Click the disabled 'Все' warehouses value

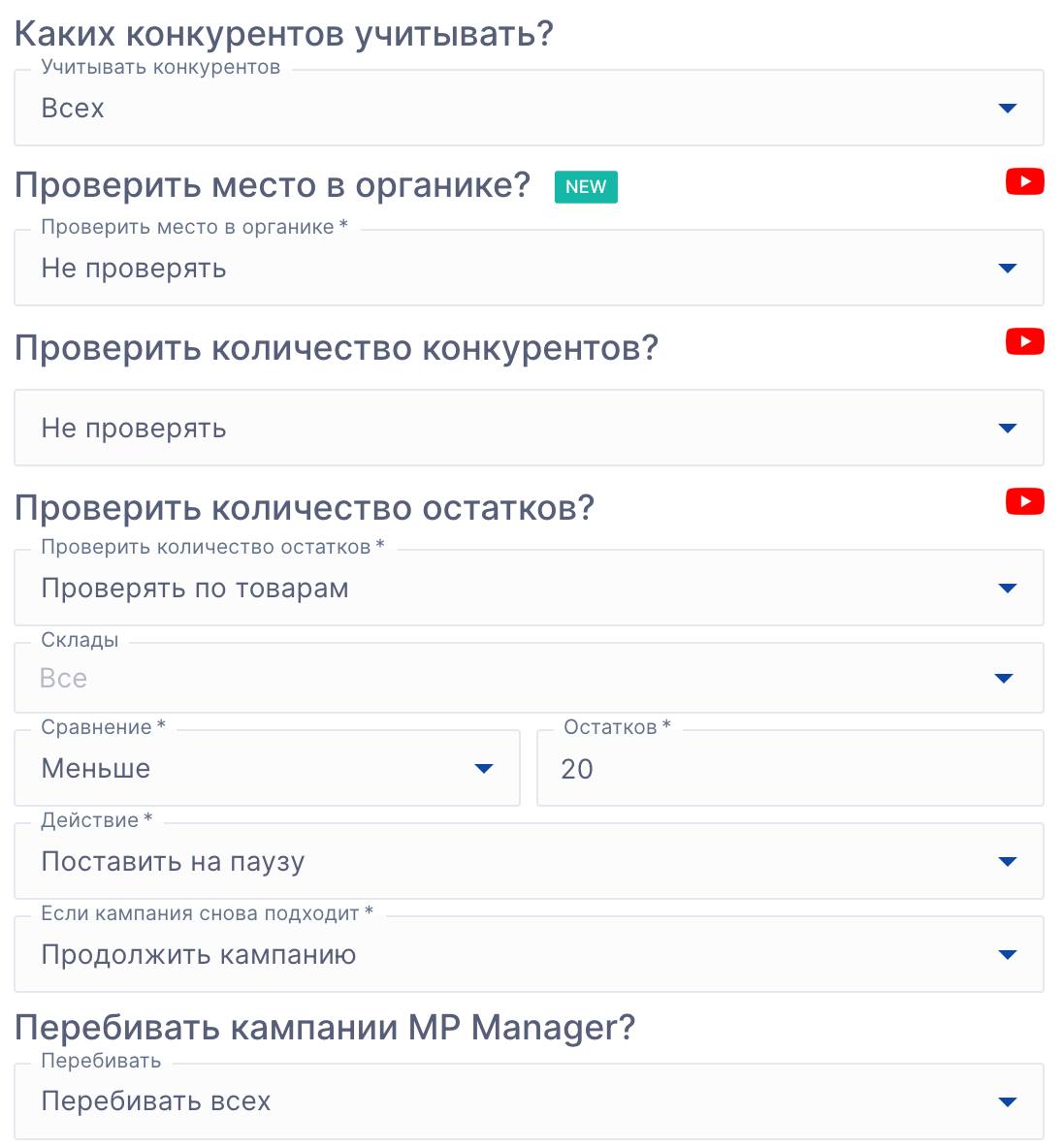[64, 679]
